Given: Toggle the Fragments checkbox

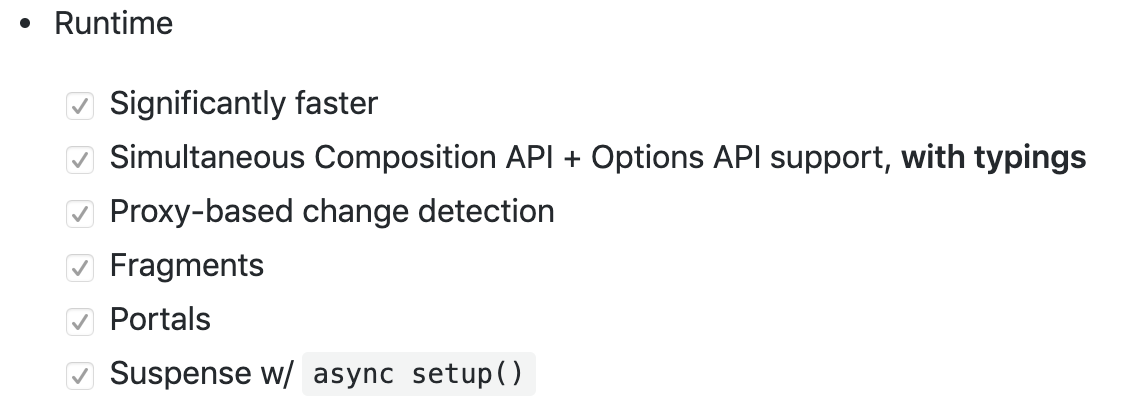Looking at the screenshot, I should (x=80, y=267).
